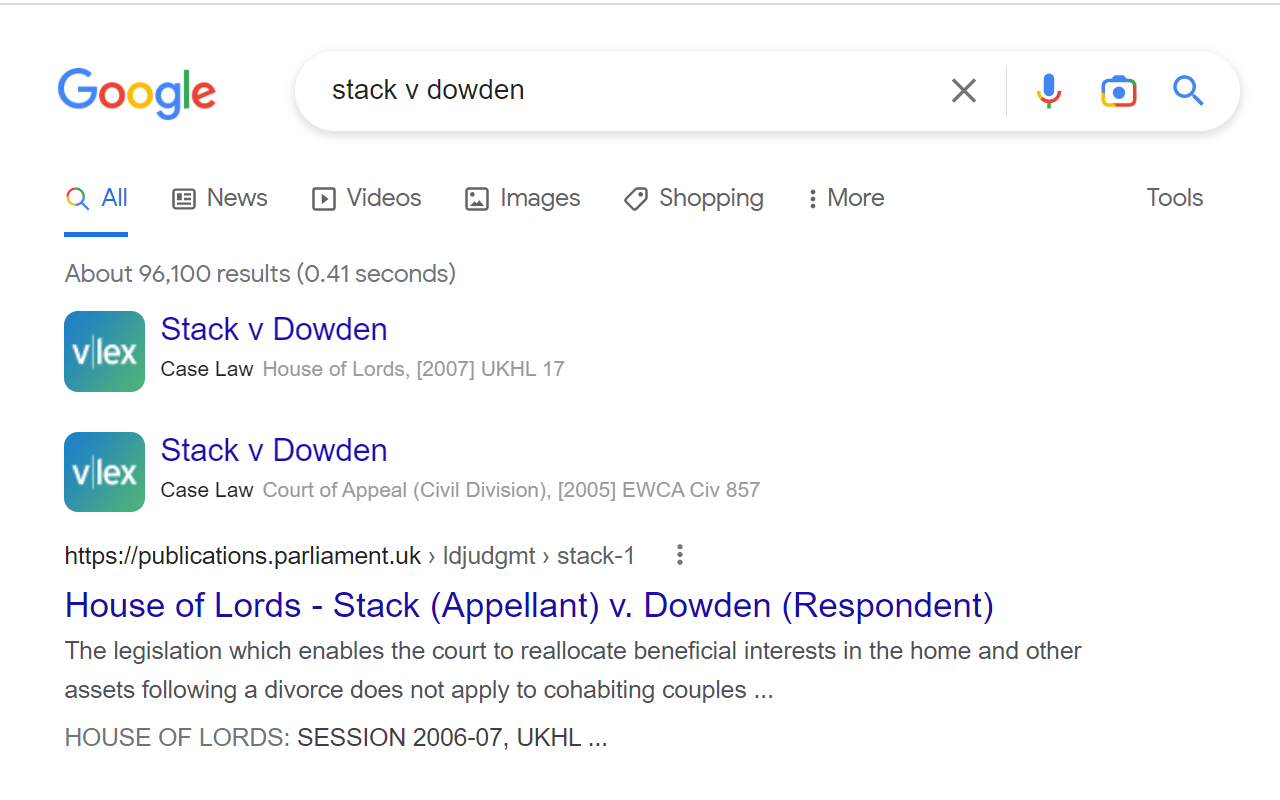Open House of Lords Stack (Appellant) link

529,605
